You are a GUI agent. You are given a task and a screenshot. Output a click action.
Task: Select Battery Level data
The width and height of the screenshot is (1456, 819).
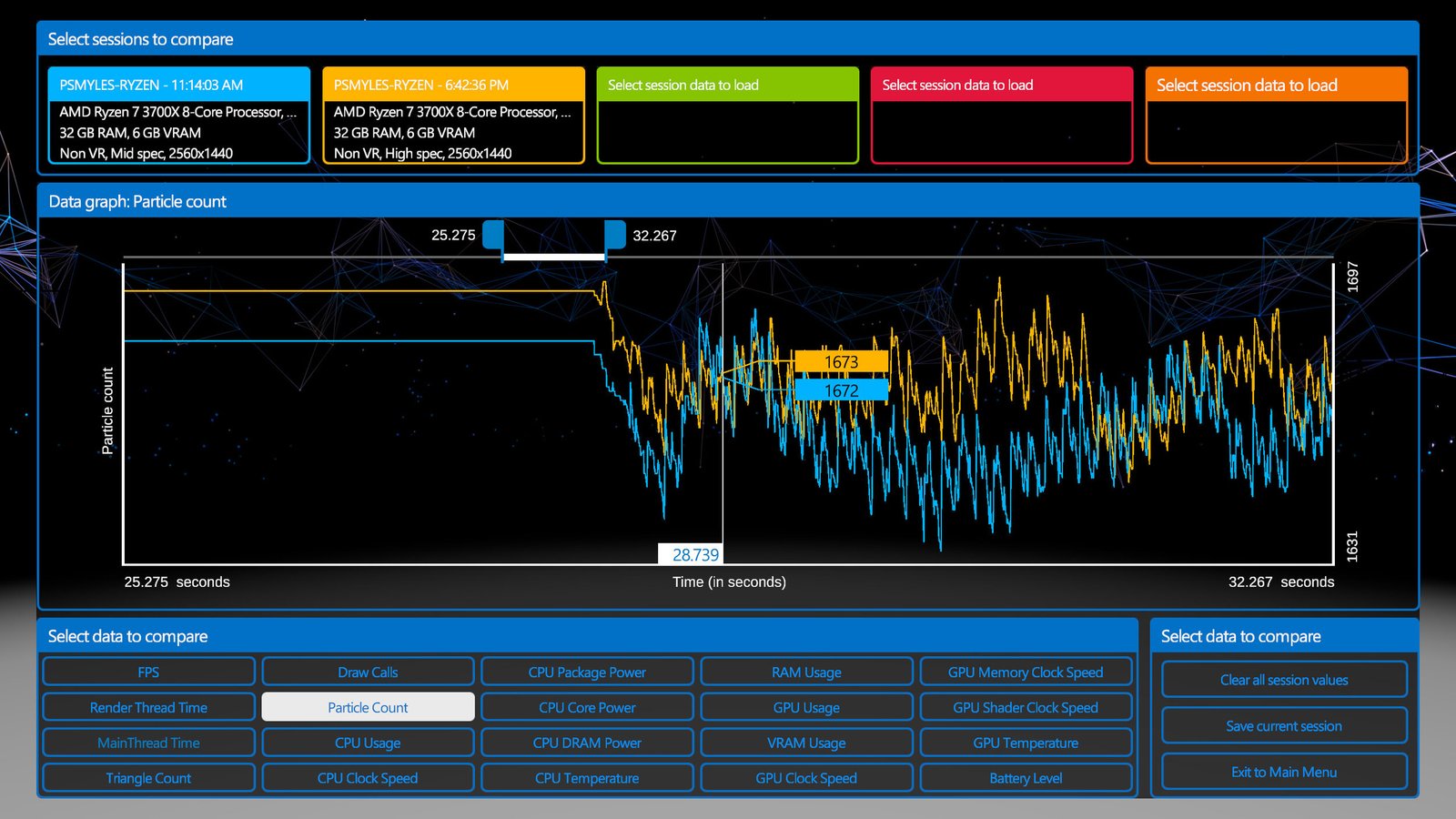click(1026, 778)
